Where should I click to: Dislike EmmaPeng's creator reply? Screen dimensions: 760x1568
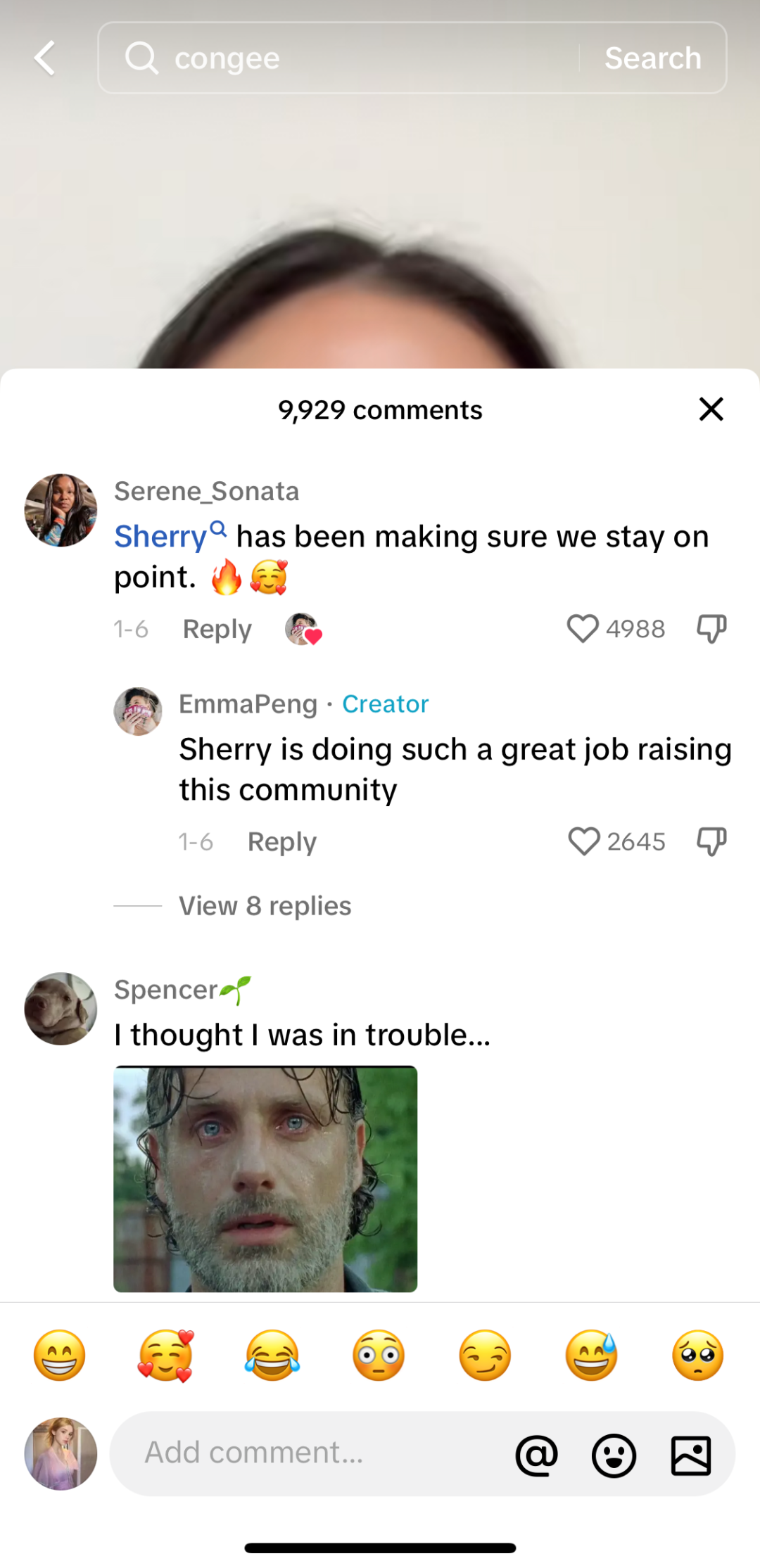(711, 841)
